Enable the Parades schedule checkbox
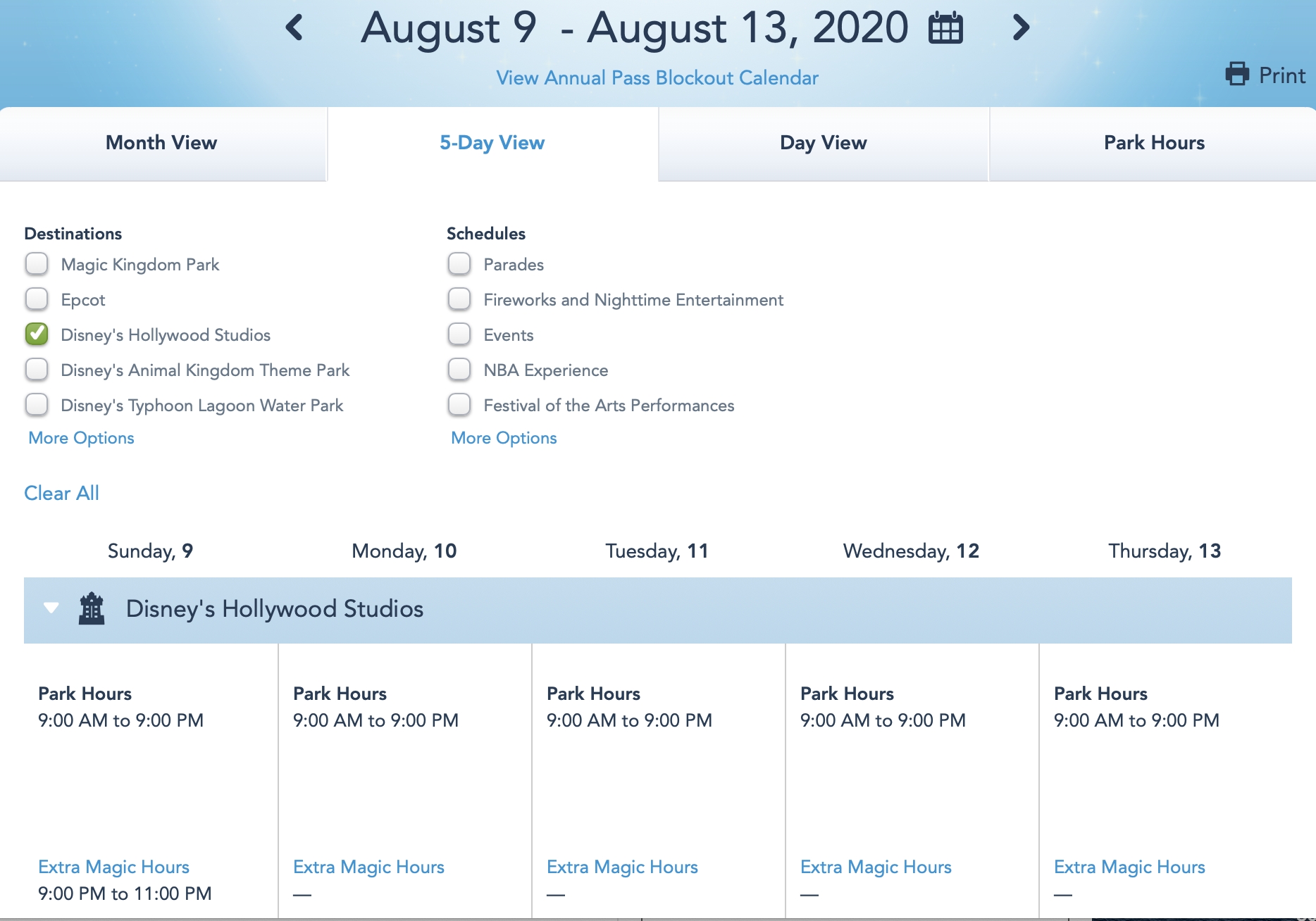Viewport: 1316px width, 921px height. pos(459,264)
